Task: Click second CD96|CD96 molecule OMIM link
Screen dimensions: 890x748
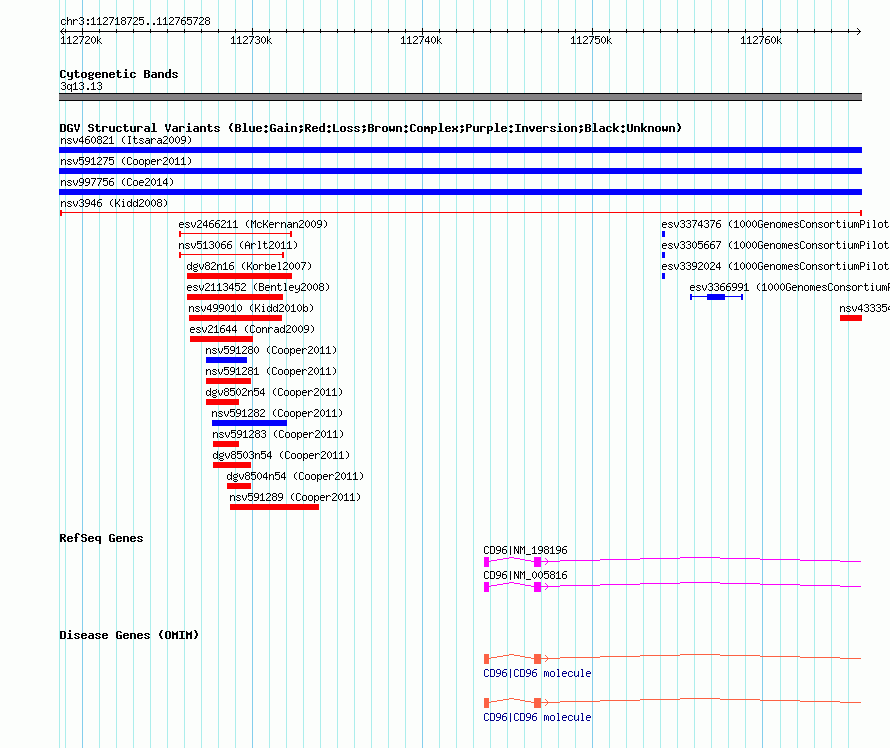Action: tap(537, 717)
